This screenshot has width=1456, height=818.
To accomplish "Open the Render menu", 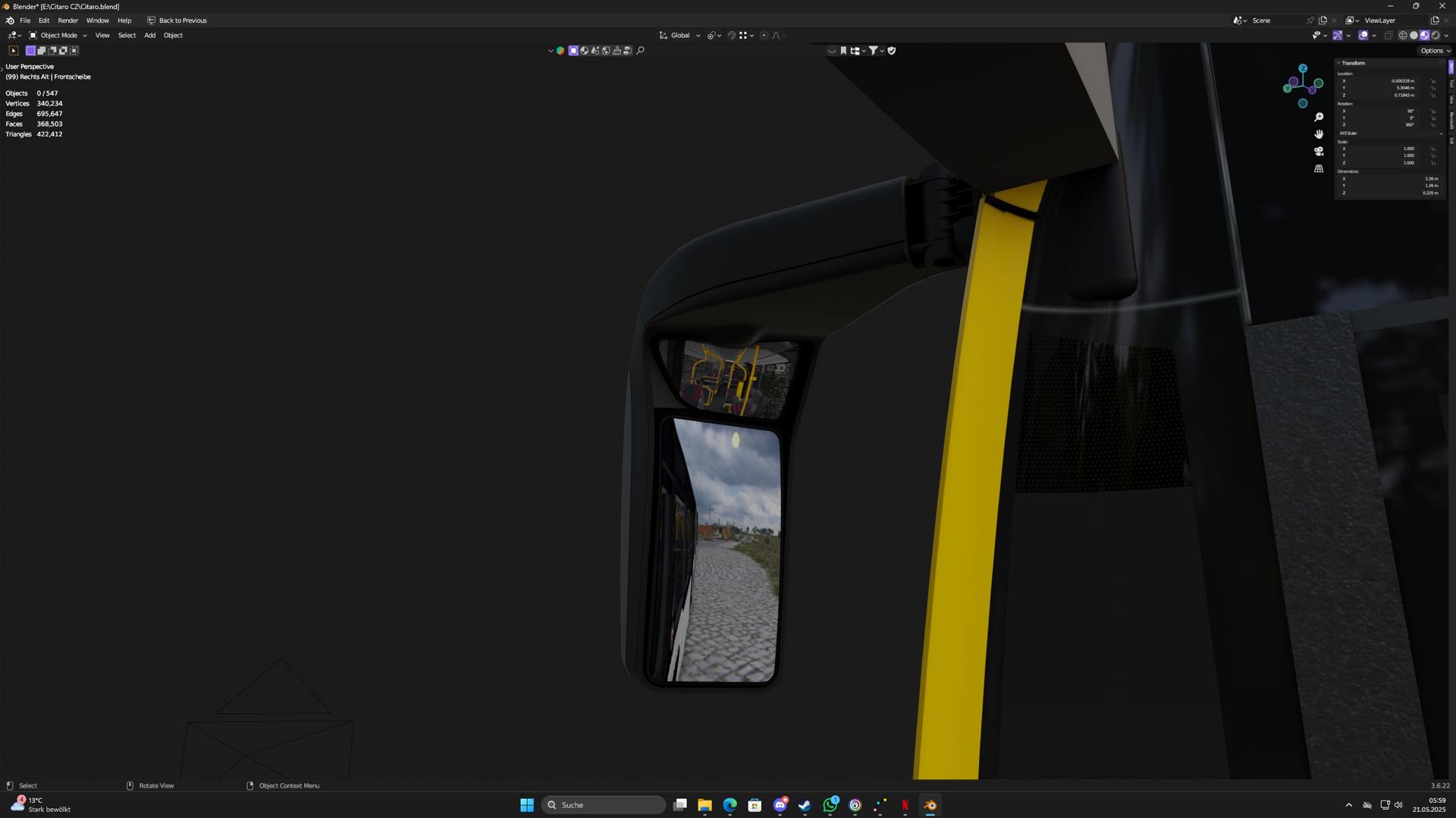I will pyautogui.click(x=67, y=20).
